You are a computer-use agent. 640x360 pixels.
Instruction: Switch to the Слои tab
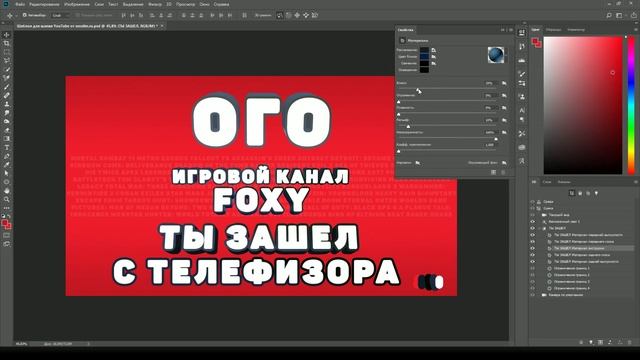tap(547, 182)
